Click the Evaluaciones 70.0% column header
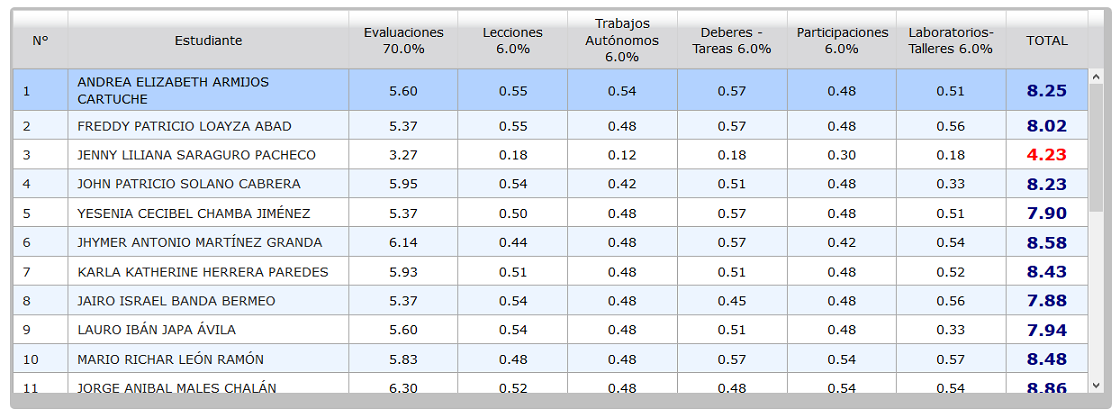 coord(404,41)
